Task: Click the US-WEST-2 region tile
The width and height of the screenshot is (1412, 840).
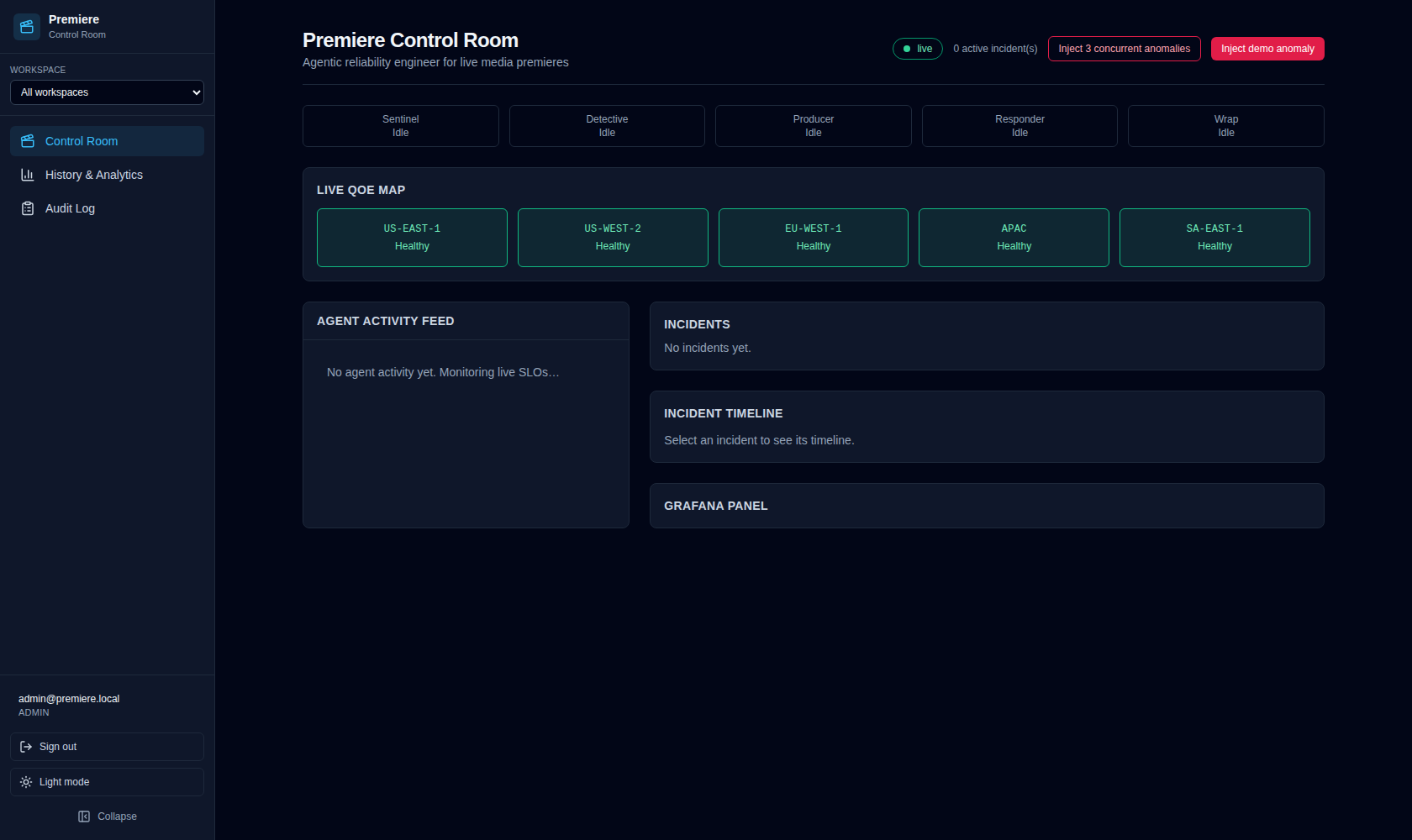Action: [x=613, y=238]
